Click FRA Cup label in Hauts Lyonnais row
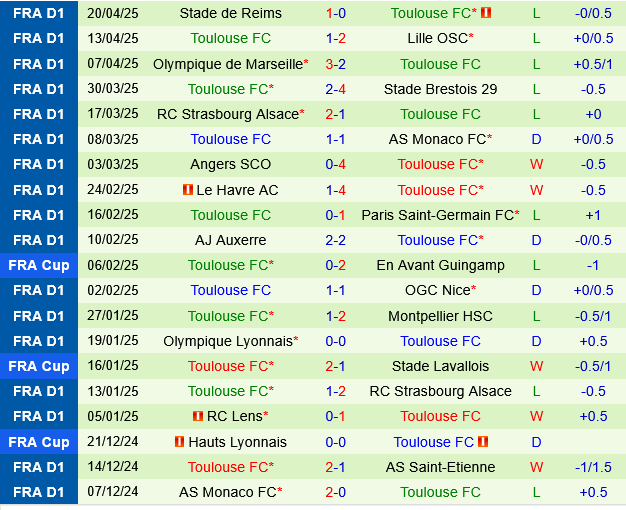Viewport: 626px width, 510px height. tap(39, 442)
